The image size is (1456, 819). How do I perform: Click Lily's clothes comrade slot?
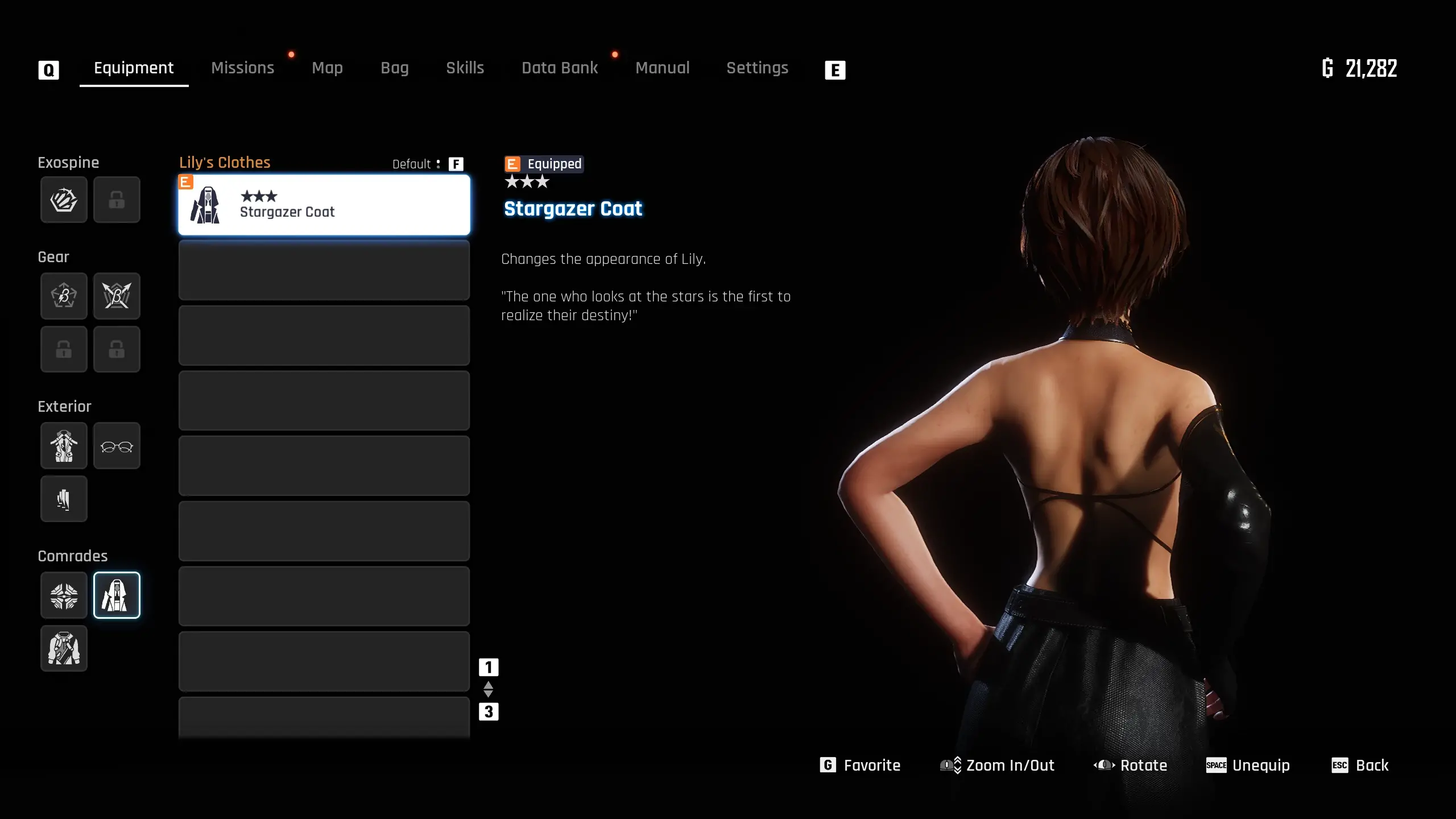(117, 595)
